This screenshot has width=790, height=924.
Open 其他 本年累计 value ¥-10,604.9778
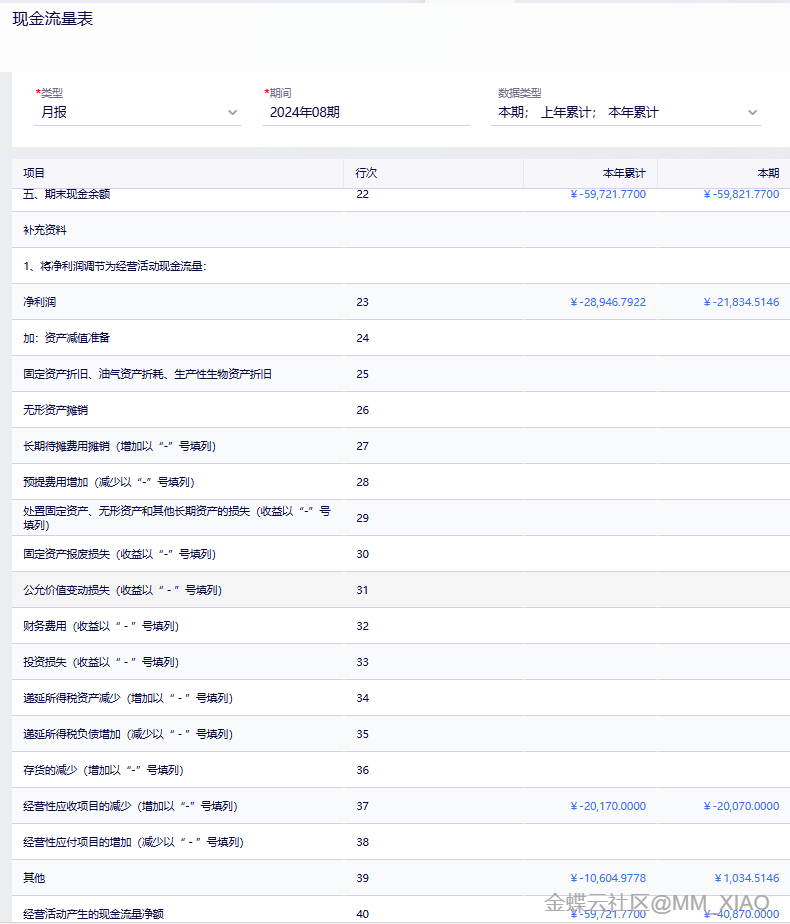click(x=608, y=877)
